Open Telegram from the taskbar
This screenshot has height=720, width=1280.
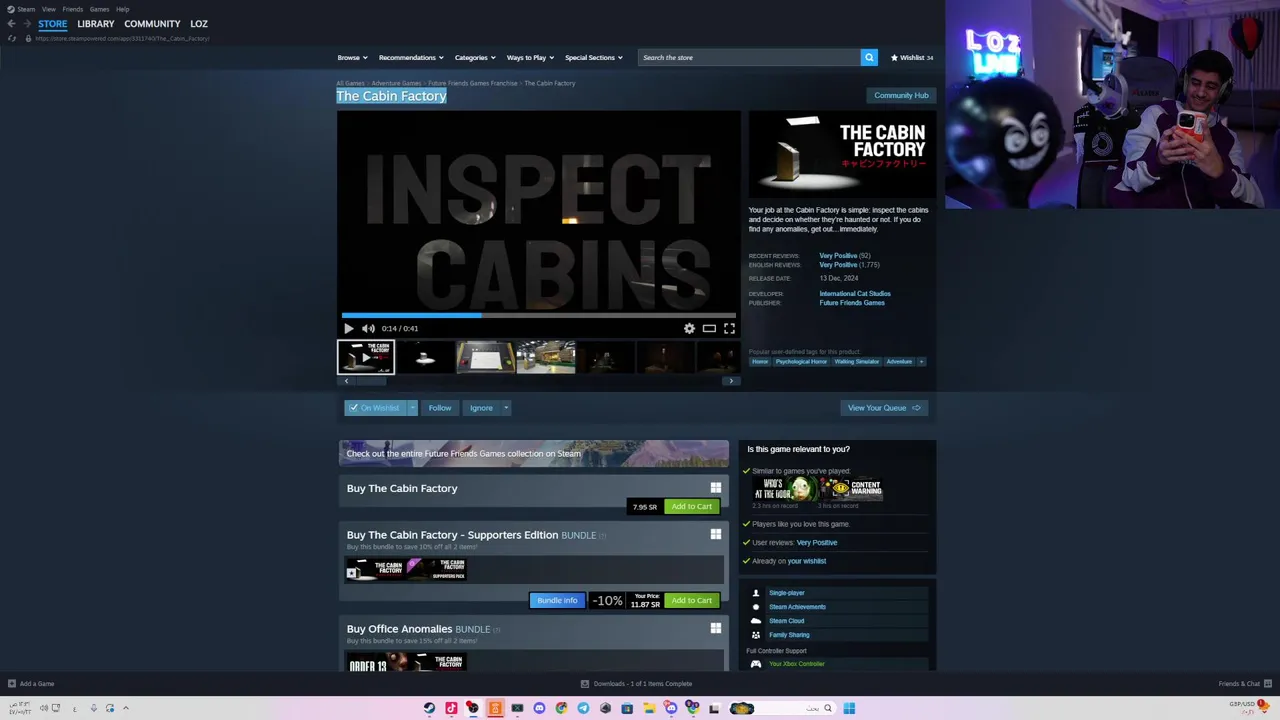click(583, 708)
